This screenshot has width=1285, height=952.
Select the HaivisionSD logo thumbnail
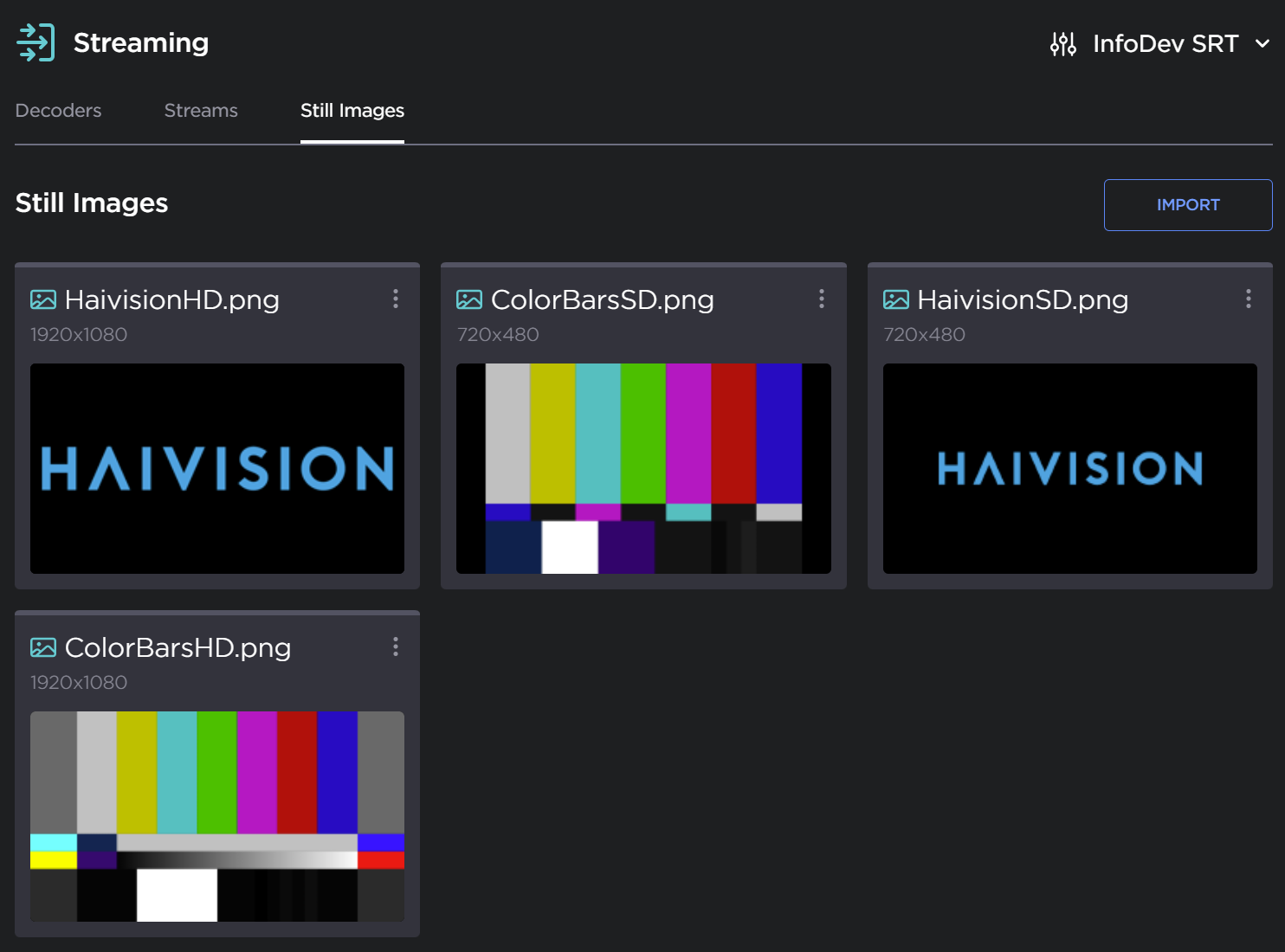pyautogui.click(x=1069, y=468)
